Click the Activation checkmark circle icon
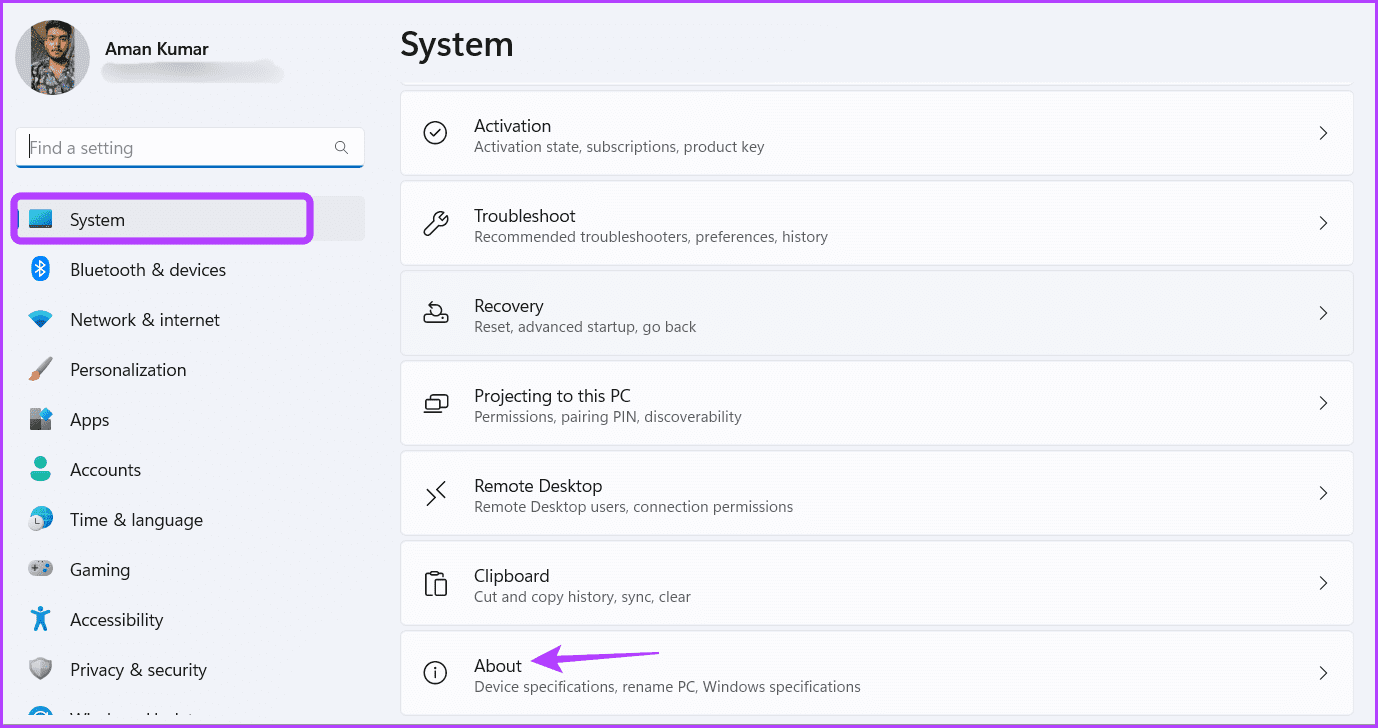 point(435,133)
